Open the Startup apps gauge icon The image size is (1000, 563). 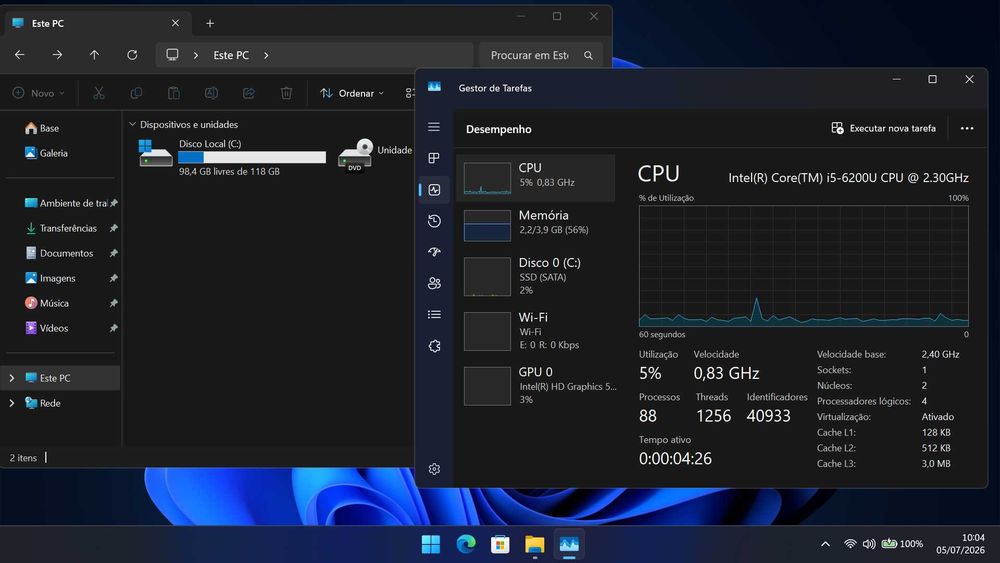pos(434,252)
